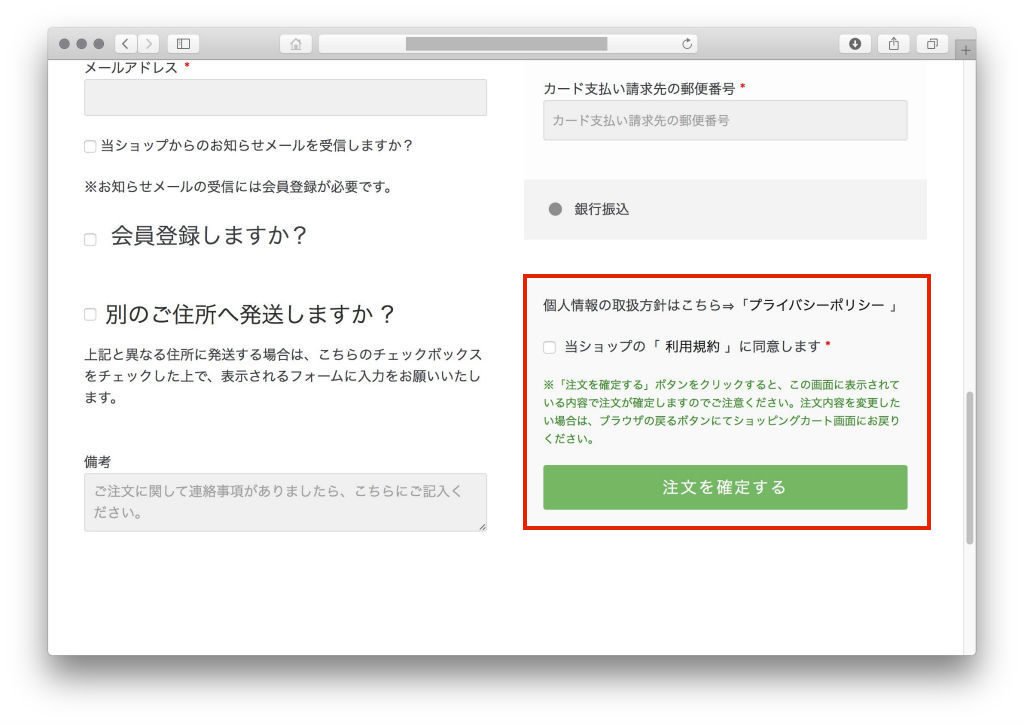The image size is (1024, 724).
Task: Open the 利用規約 terms link
Action: tap(692, 346)
